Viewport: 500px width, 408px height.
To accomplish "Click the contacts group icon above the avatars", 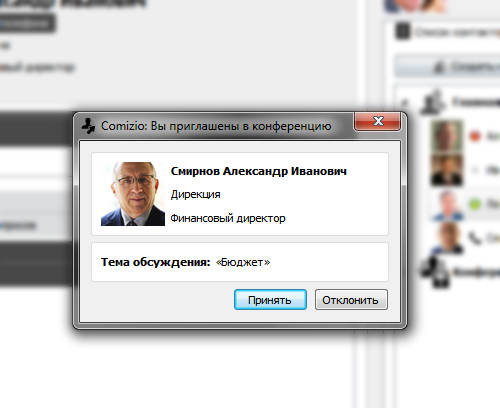I will pos(433,102).
